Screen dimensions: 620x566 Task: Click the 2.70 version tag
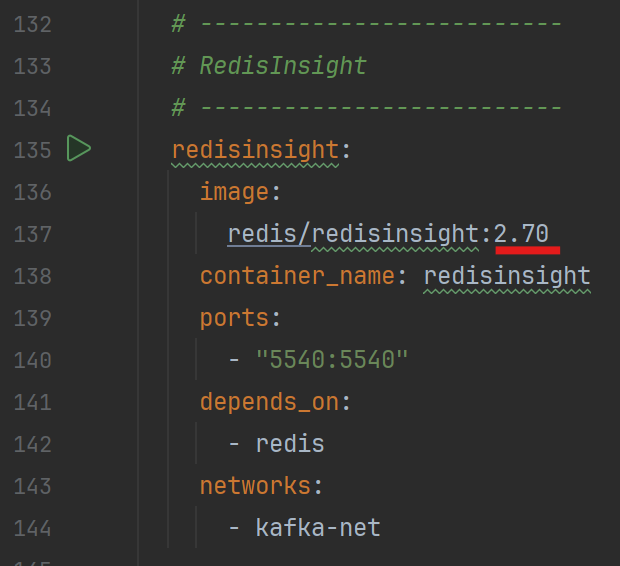click(x=521, y=233)
